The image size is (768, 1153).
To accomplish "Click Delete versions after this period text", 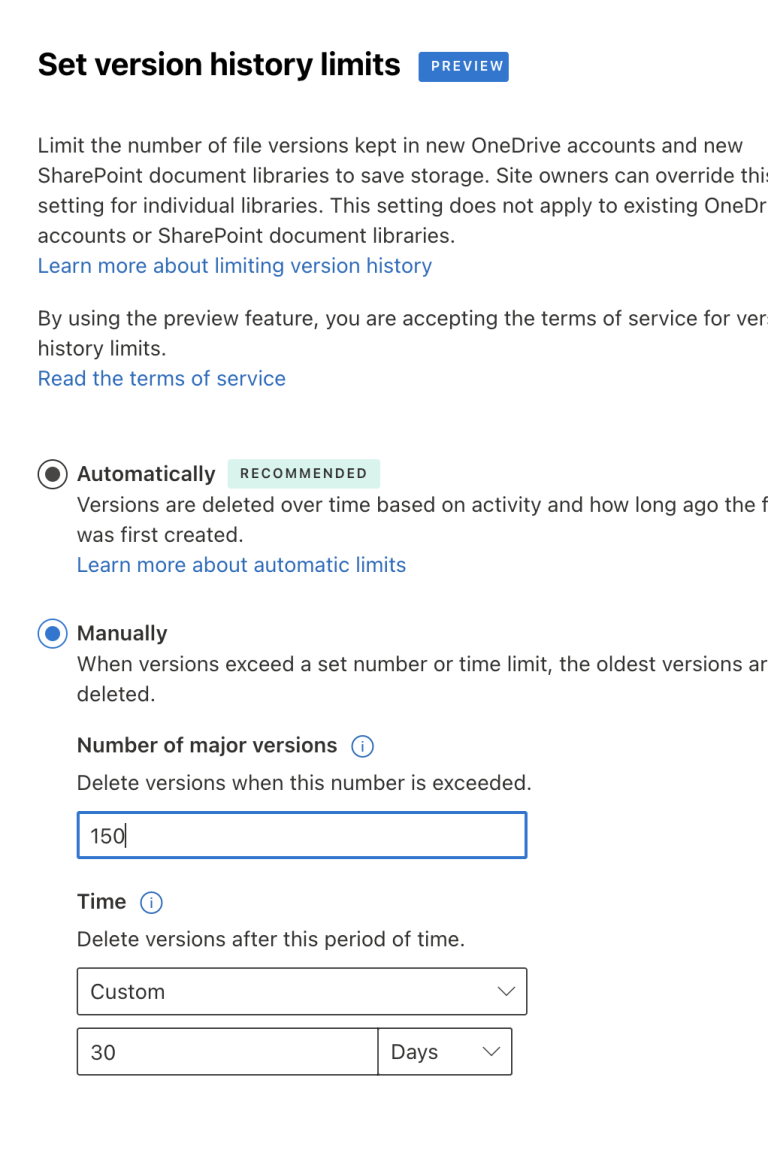I will click(x=271, y=940).
